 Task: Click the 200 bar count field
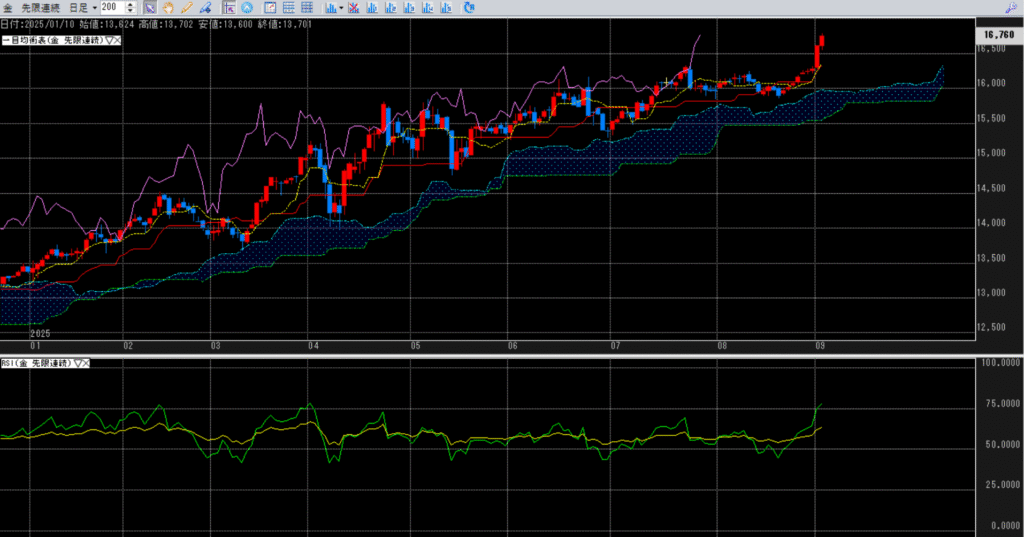point(112,7)
